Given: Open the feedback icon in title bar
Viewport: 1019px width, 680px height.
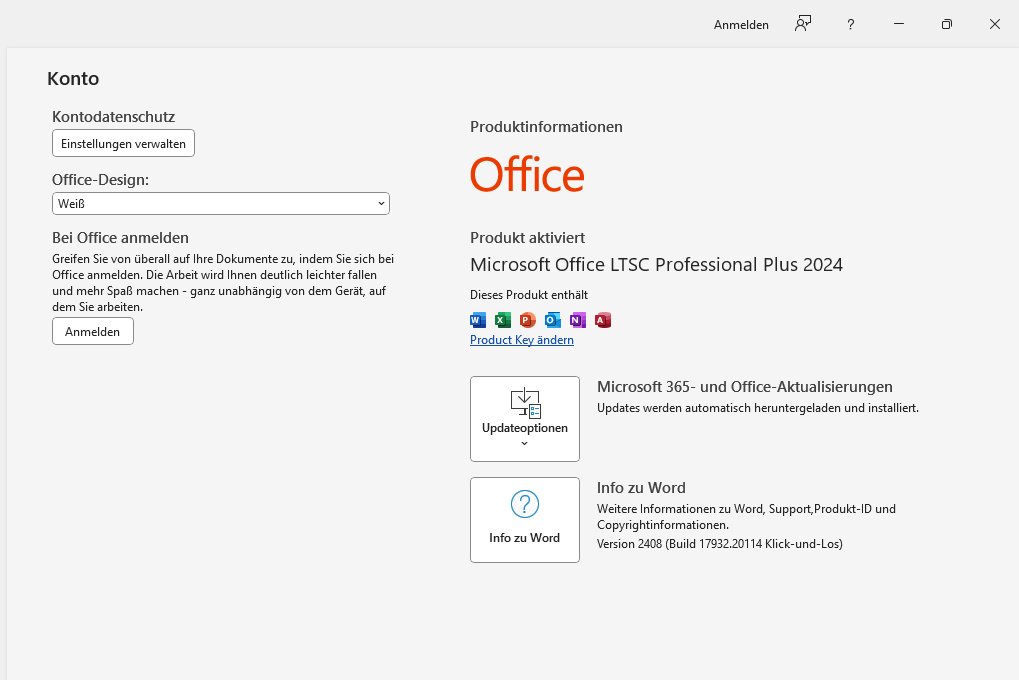Looking at the screenshot, I should (x=803, y=24).
